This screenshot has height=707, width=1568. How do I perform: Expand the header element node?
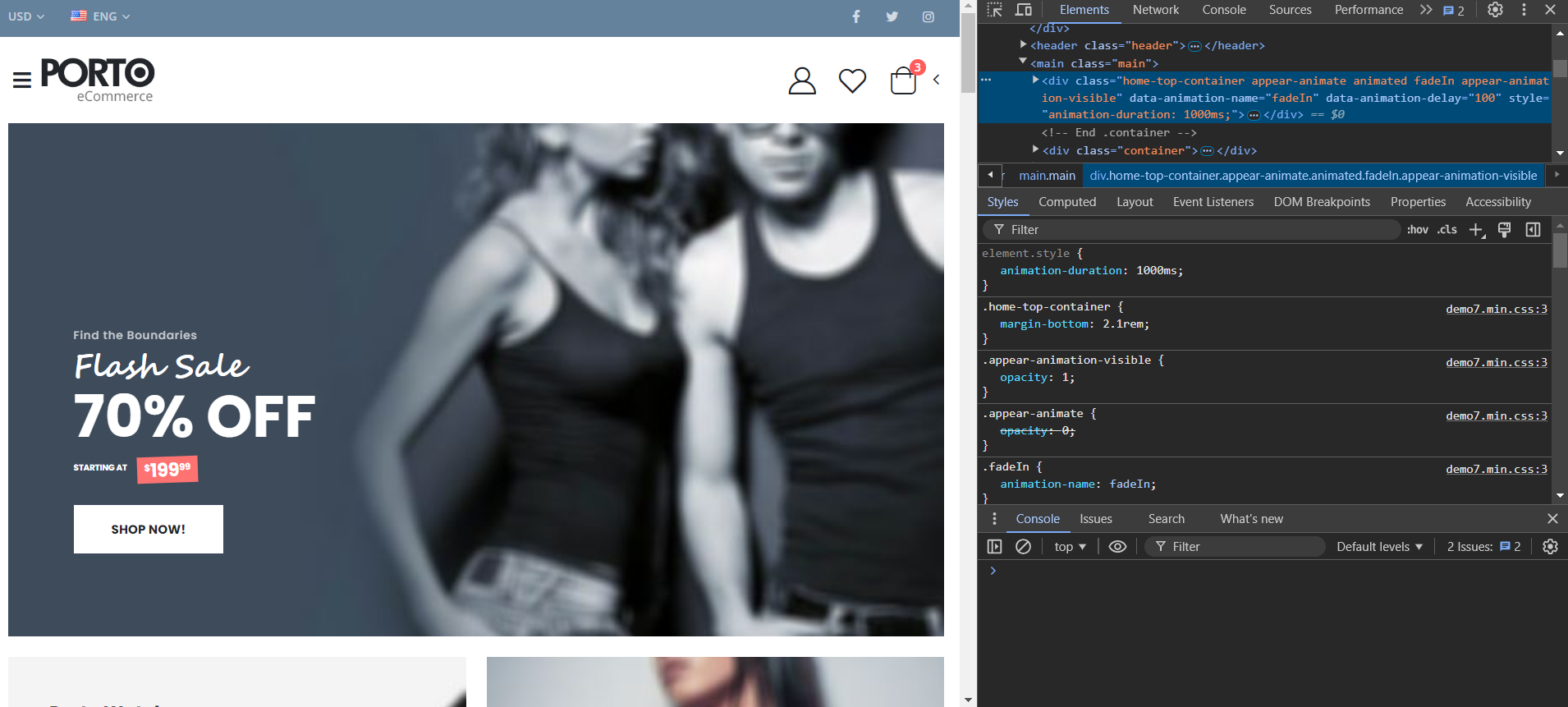(1024, 44)
